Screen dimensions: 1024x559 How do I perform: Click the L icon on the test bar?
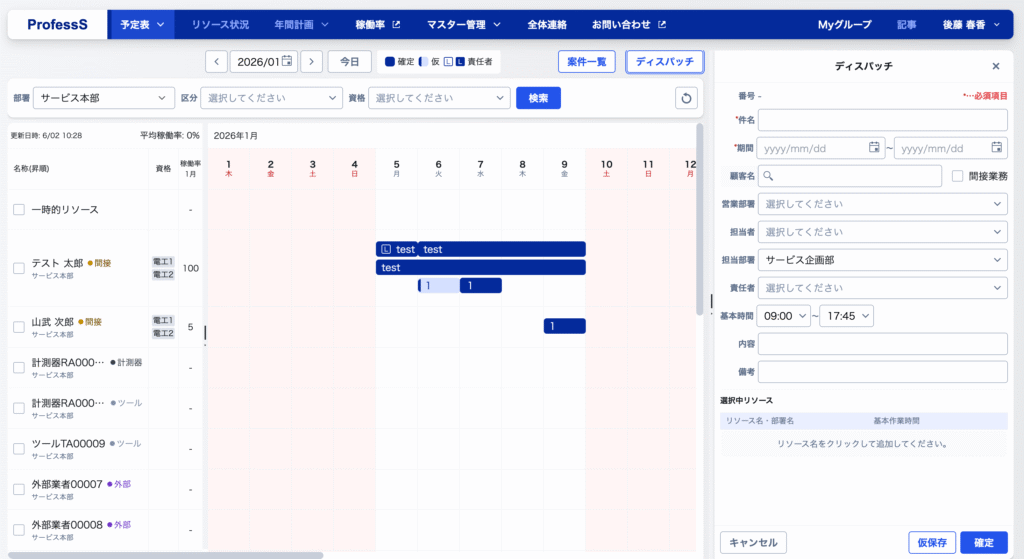386,249
